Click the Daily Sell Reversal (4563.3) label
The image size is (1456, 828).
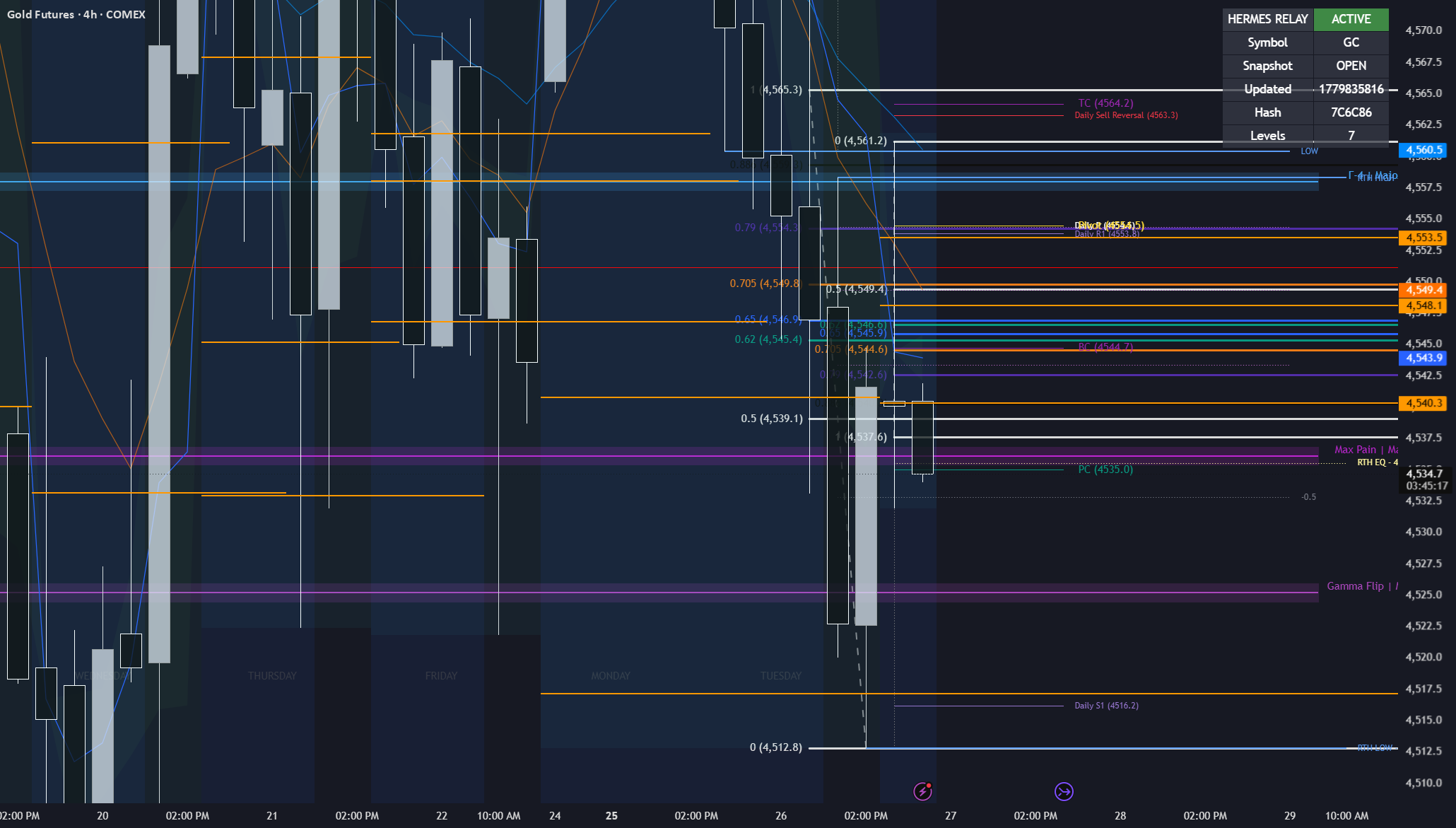pos(1126,115)
